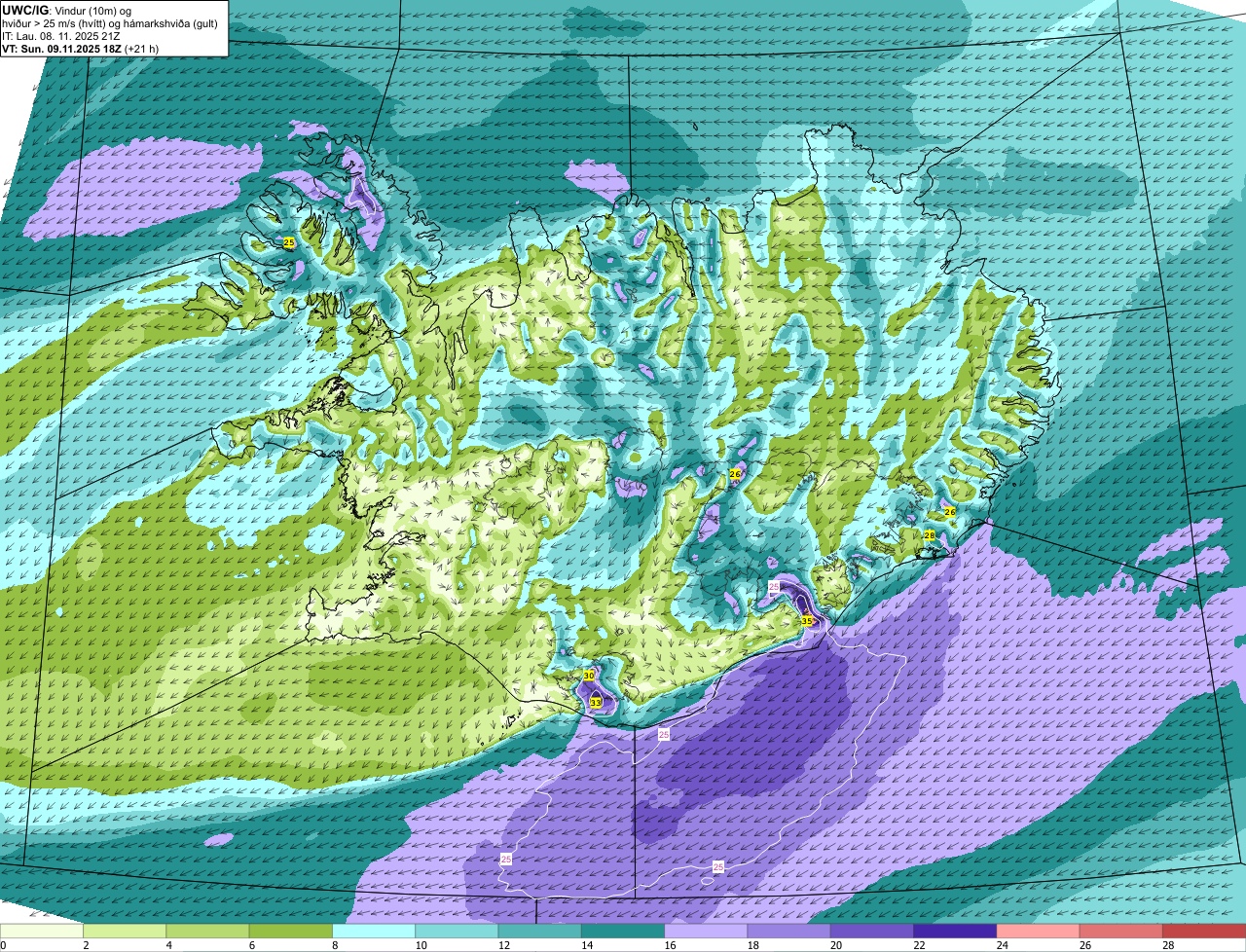Click the yellow 33 gust marker
The image size is (1246, 952).
[596, 702]
